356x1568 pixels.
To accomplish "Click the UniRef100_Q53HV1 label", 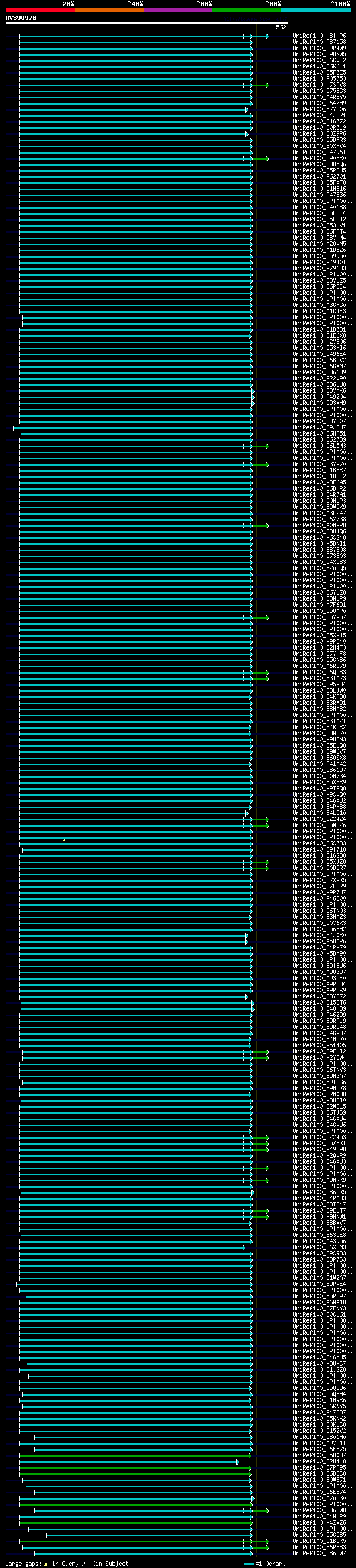I will [x=319, y=225].
